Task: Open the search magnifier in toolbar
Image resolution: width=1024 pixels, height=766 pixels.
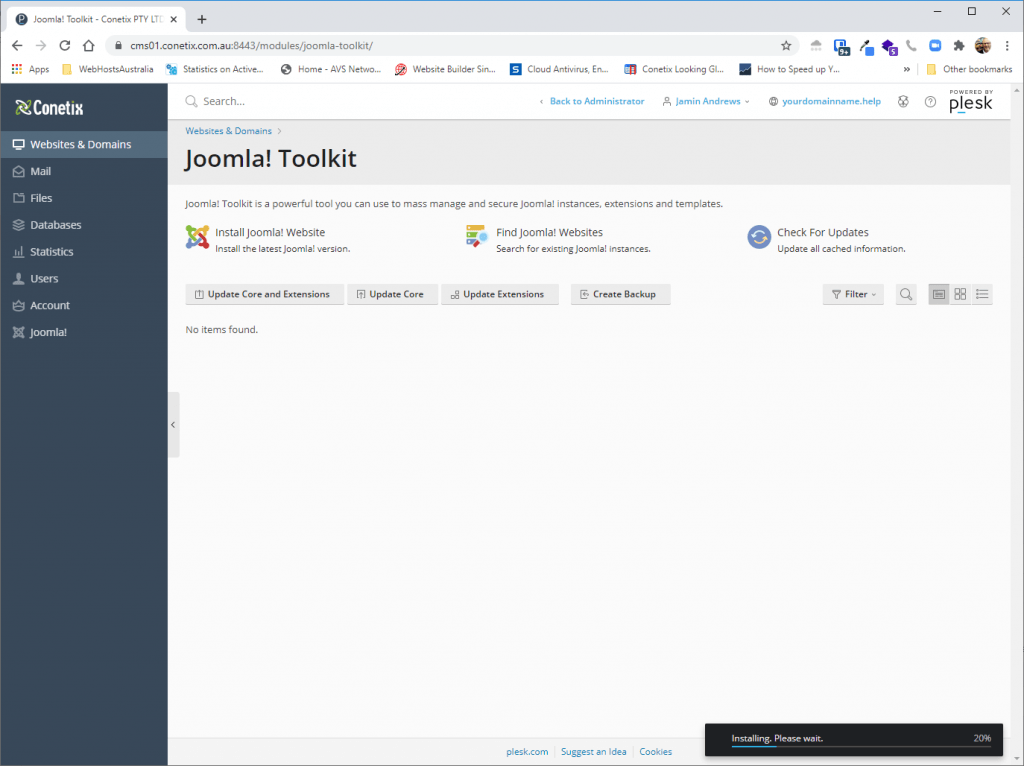Action: 906,294
